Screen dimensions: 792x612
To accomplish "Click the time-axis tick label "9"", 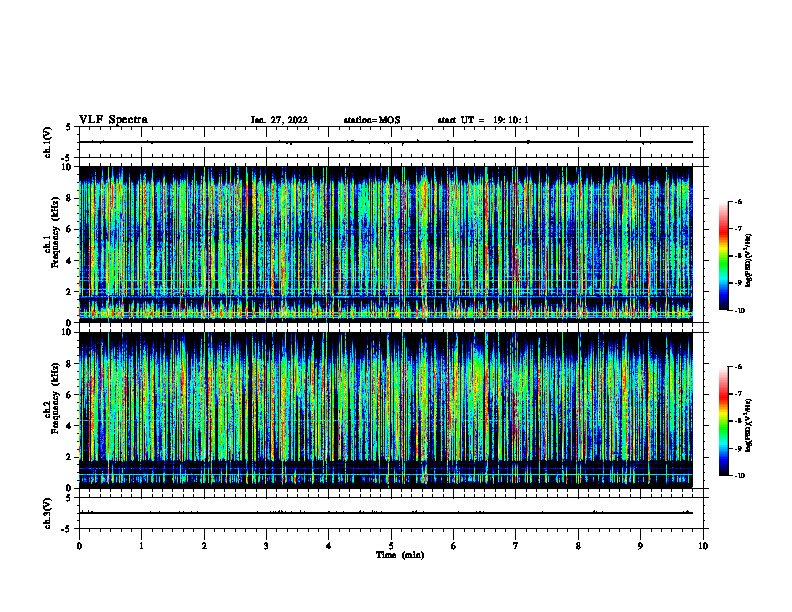I will coord(640,546).
